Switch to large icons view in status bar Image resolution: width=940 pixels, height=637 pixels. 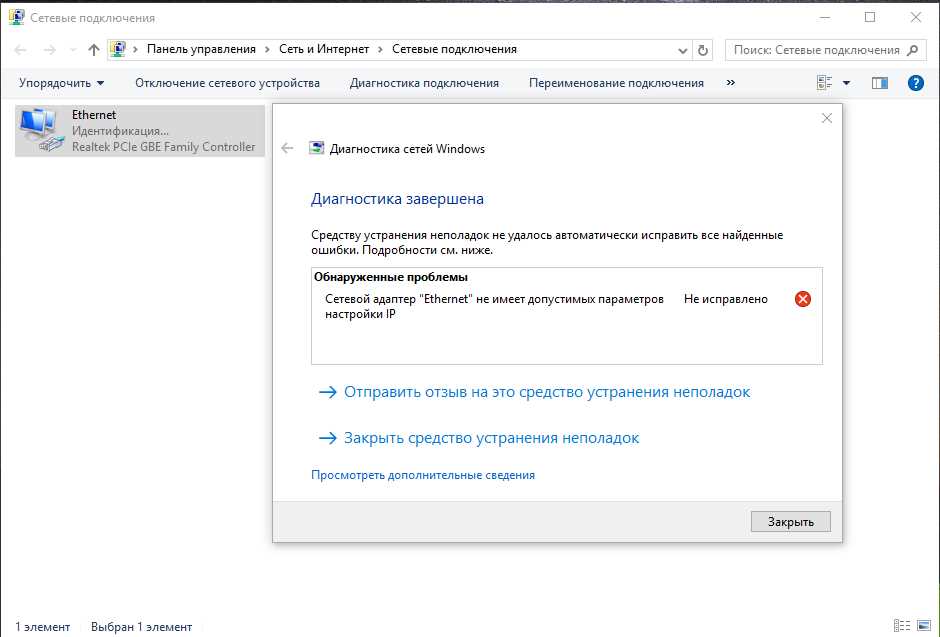click(924, 626)
